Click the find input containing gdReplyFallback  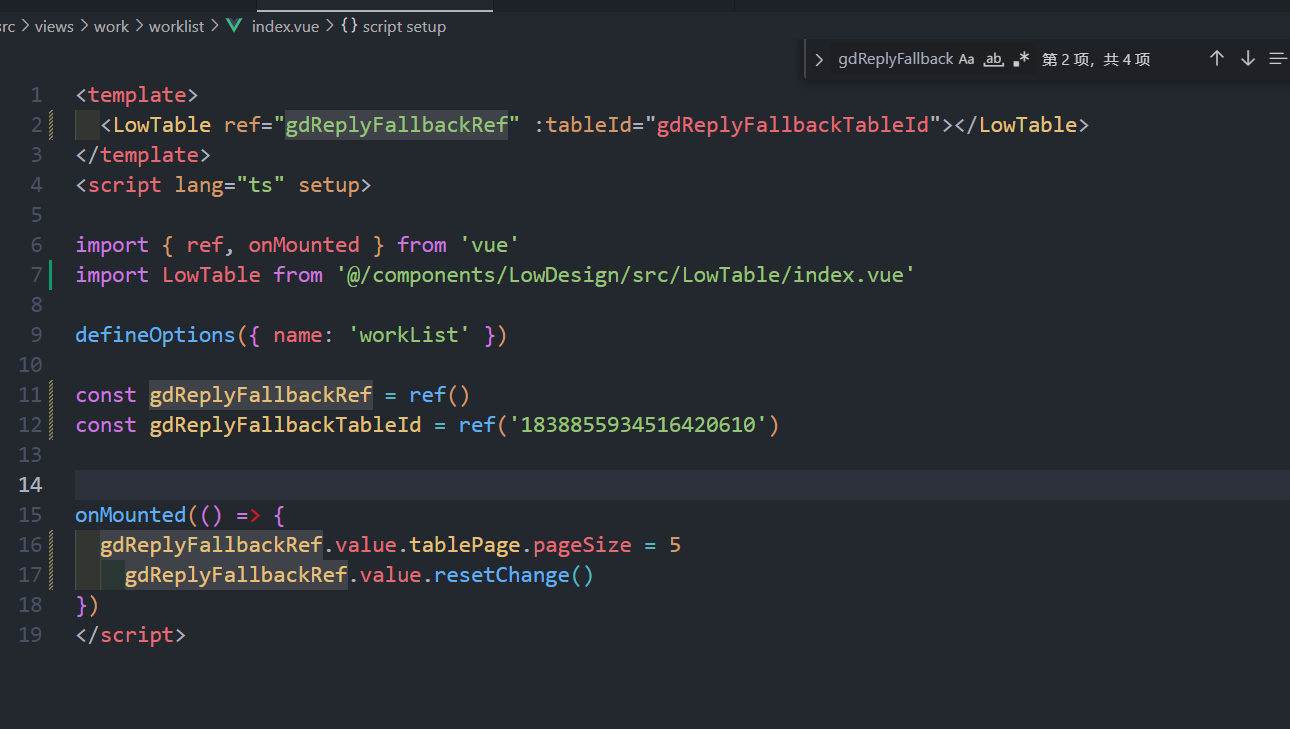pyautogui.click(x=895, y=59)
